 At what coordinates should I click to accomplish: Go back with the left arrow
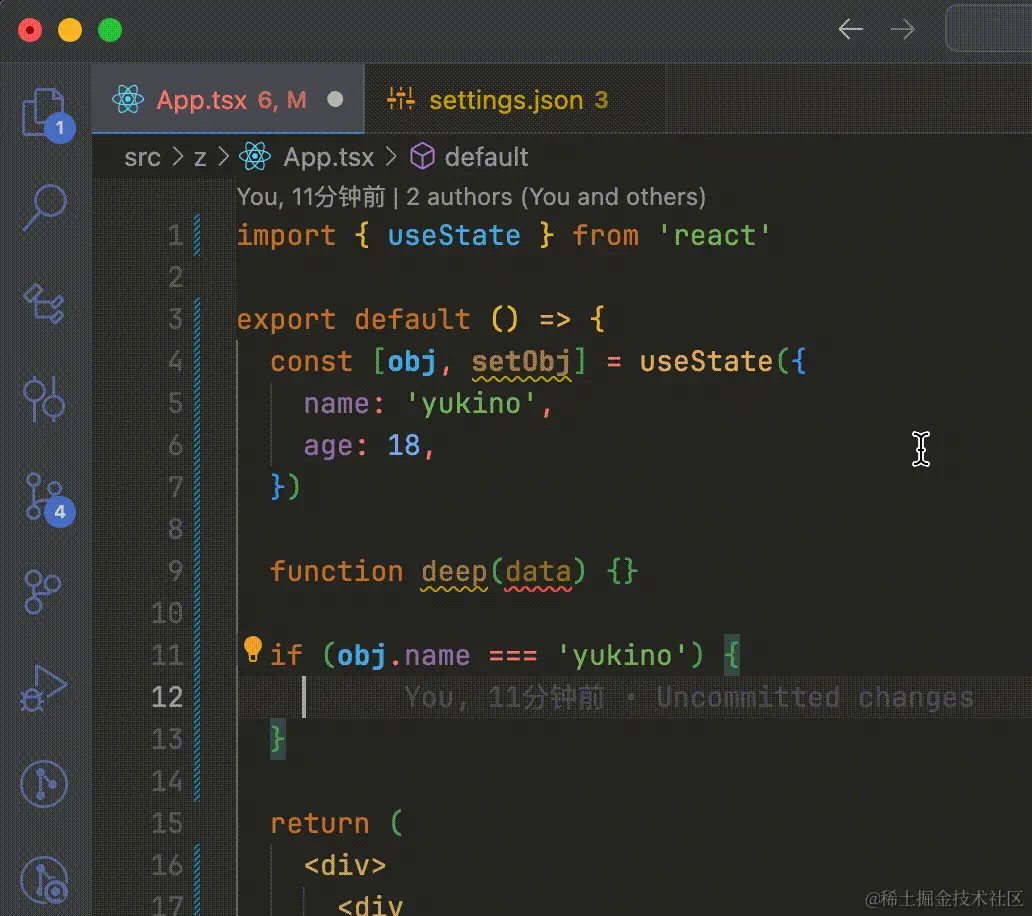(850, 29)
